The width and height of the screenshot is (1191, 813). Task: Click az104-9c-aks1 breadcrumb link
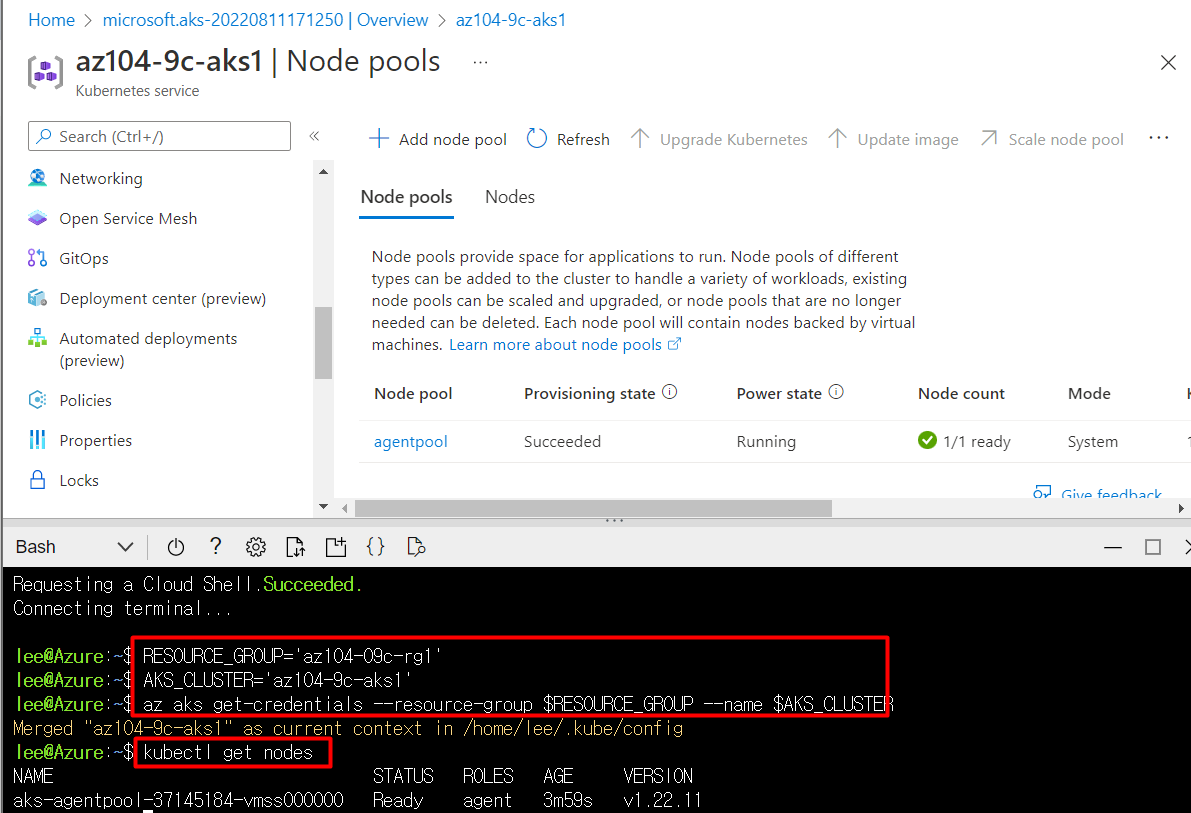pyautogui.click(x=510, y=20)
